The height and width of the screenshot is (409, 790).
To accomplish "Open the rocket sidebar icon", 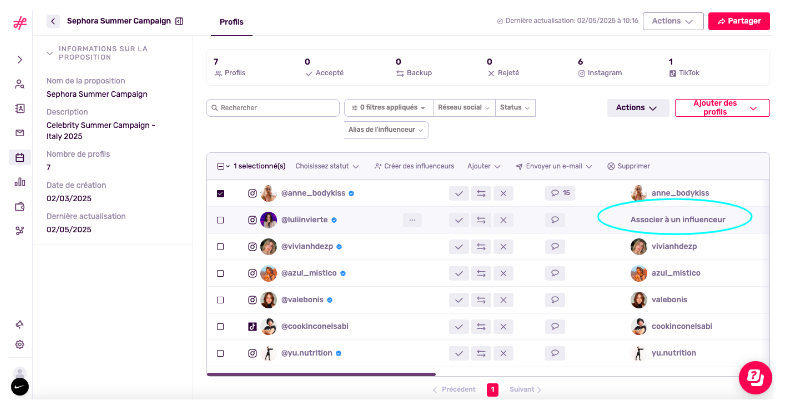I will click(x=20, y=324).
